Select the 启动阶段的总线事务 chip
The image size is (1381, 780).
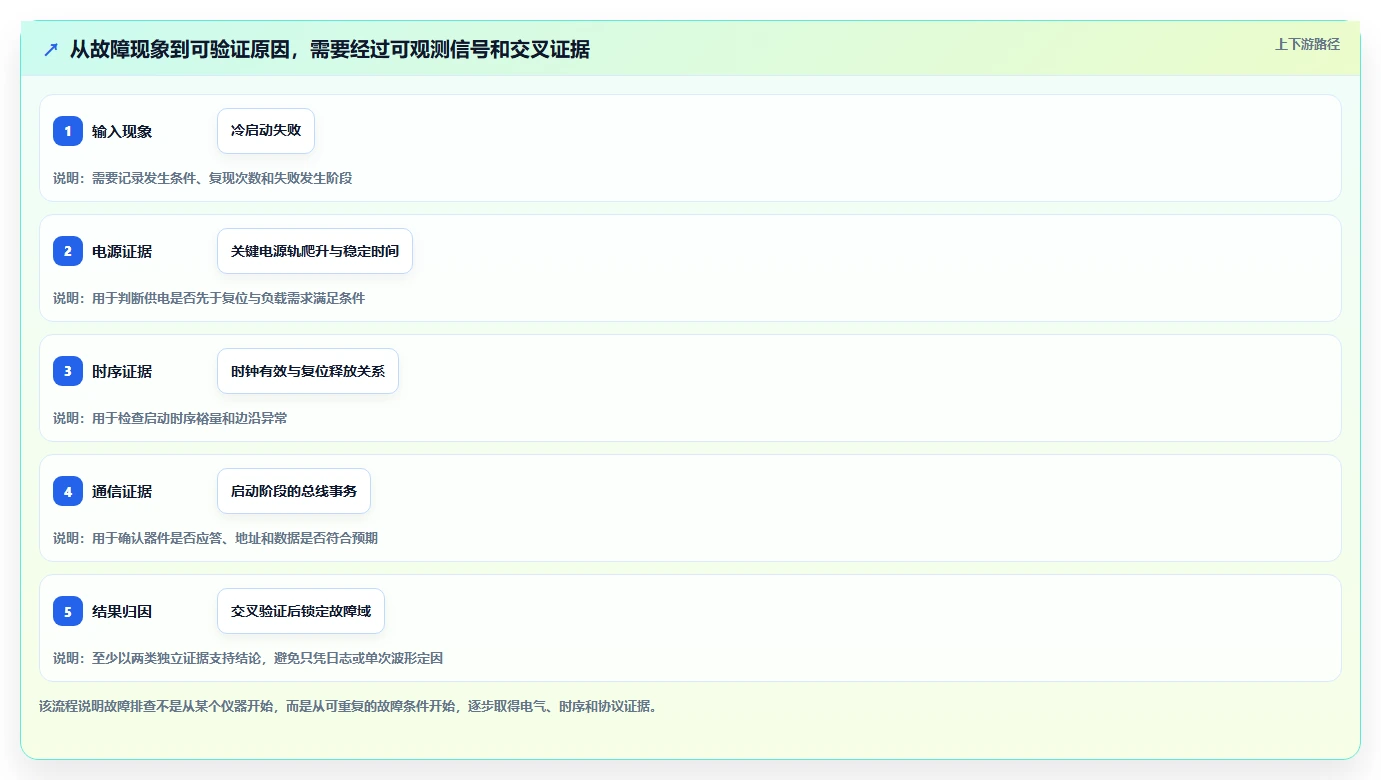pos(294,491)
